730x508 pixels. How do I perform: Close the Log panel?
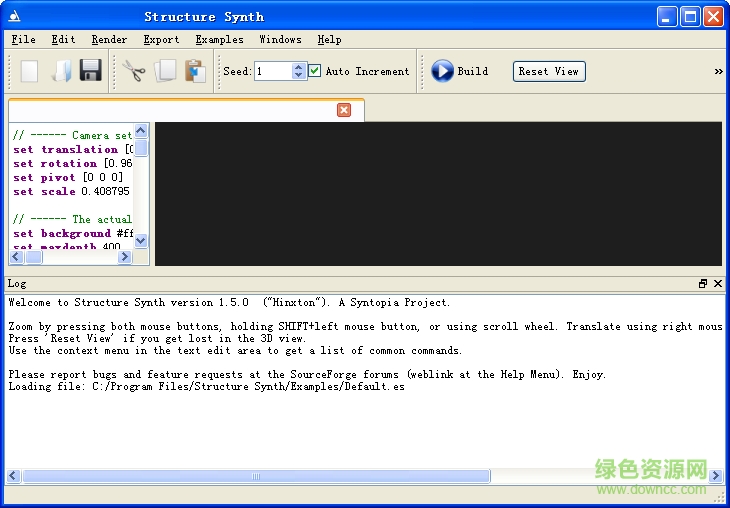(x=718, y=284)
